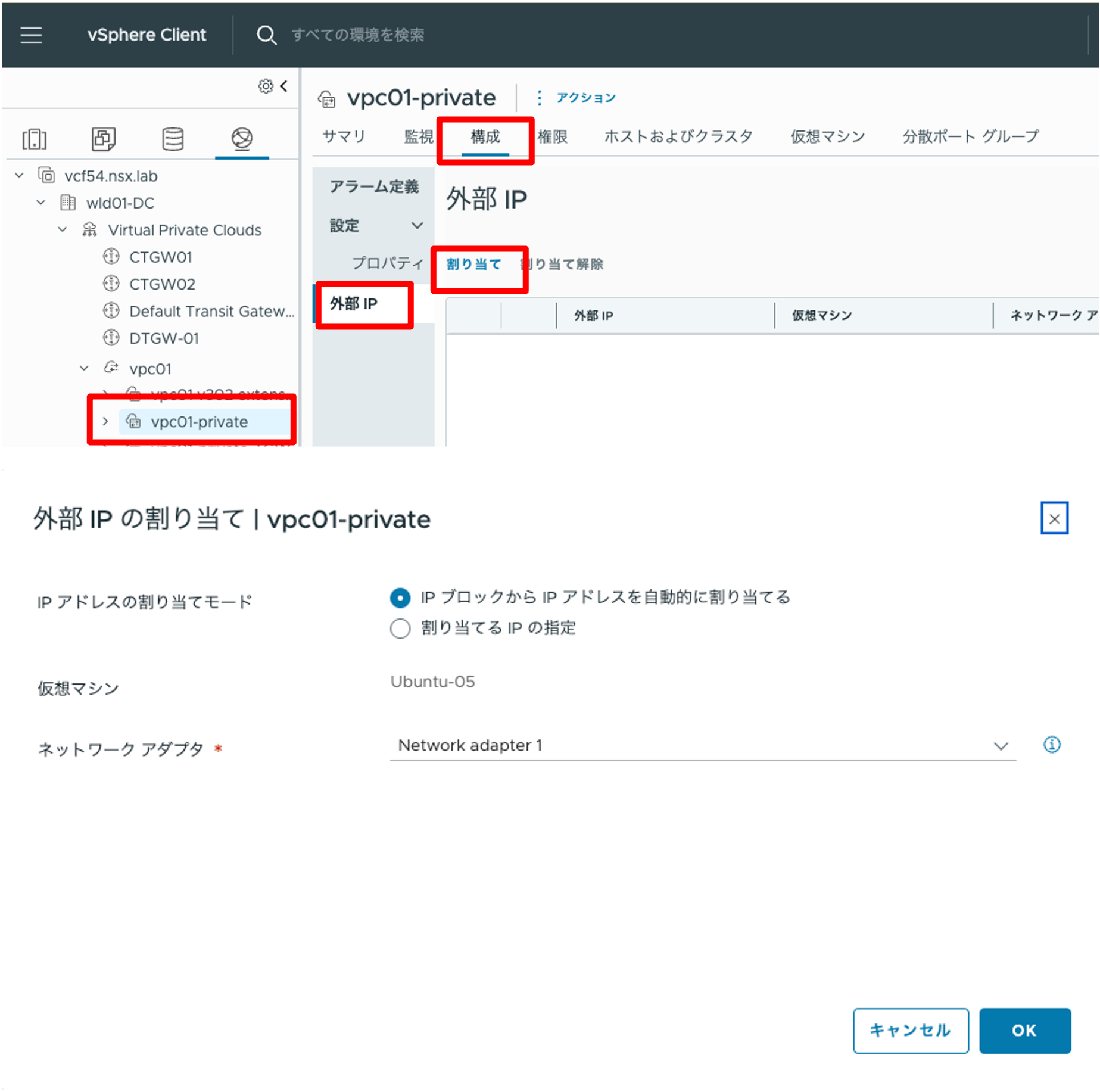Open the Network adapter 1 dropdown
1100x1092 pixels.
703,746
